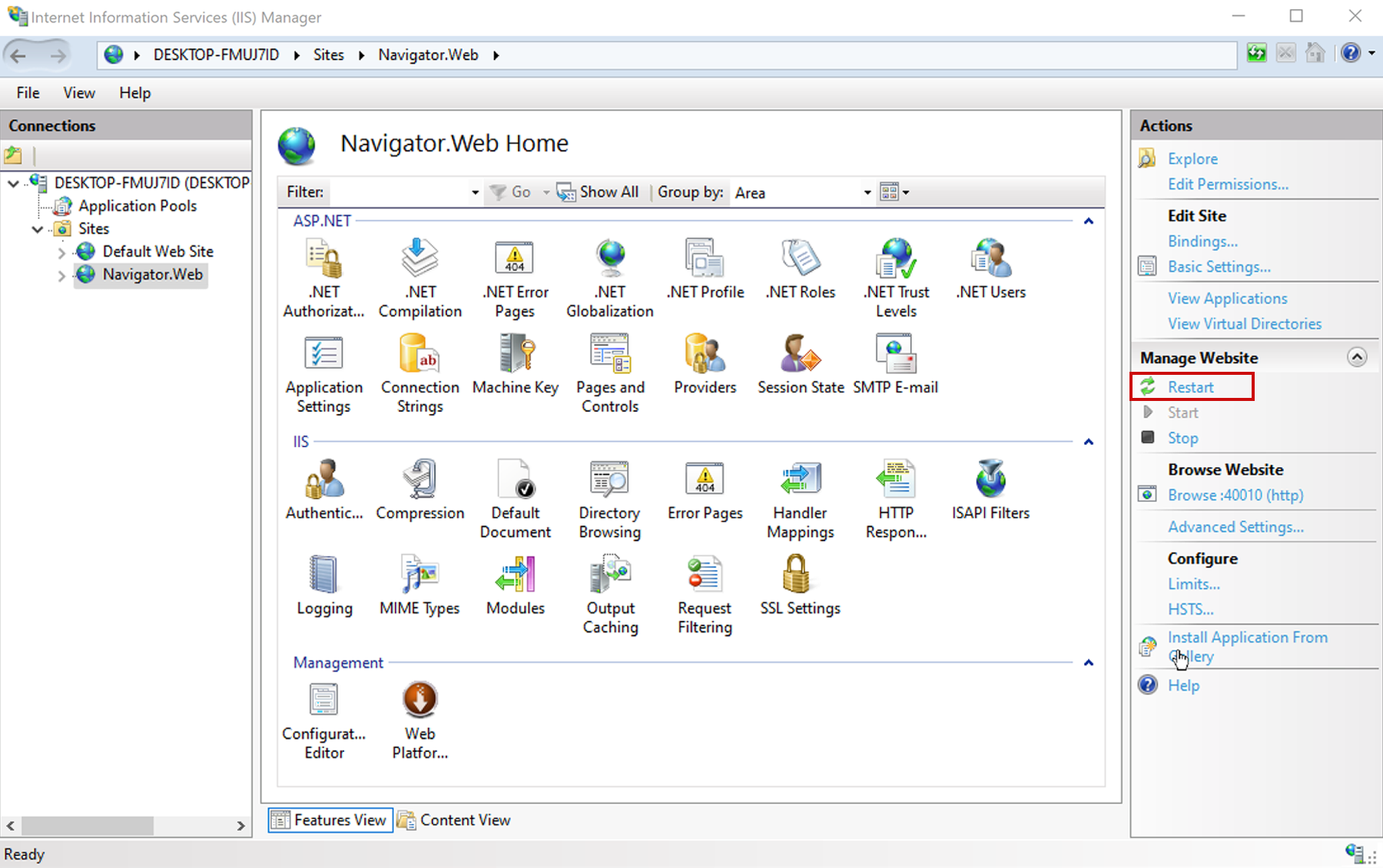
Task: Select Application Pools in tree
Action: point(138,206)
